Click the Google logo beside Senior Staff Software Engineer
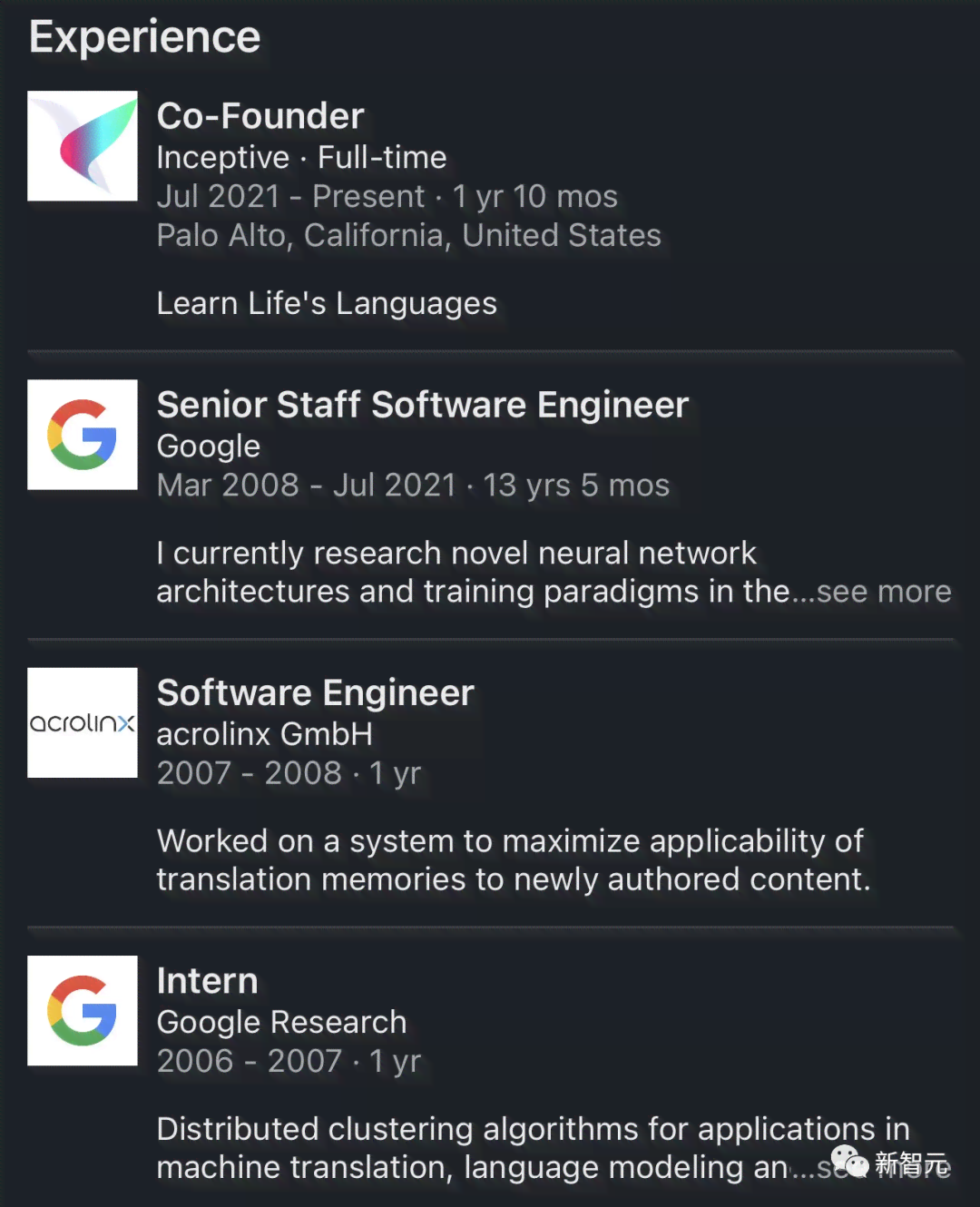 [x=83, y=435]
